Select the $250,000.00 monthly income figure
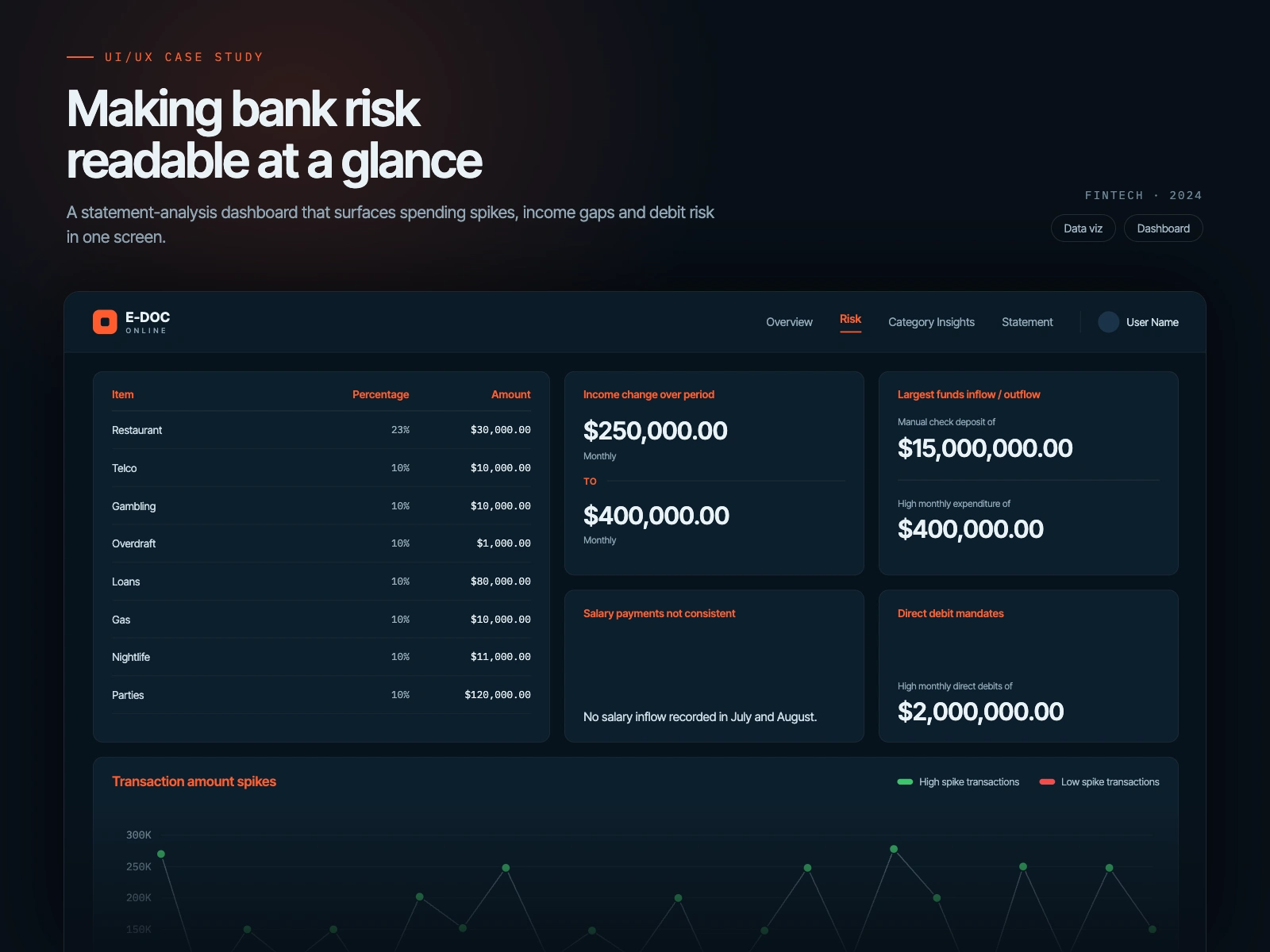This screenshot has width=1270, height=952. click(x=655, y=431)
